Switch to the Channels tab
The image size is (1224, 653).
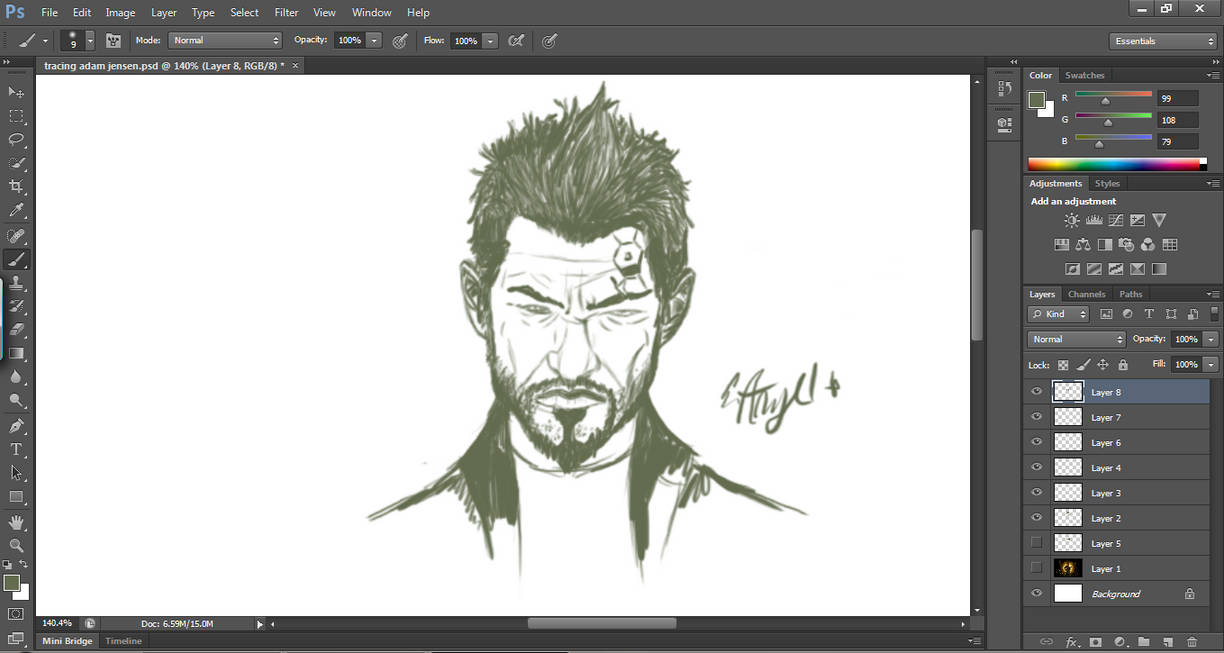(x=1087, y=294)
